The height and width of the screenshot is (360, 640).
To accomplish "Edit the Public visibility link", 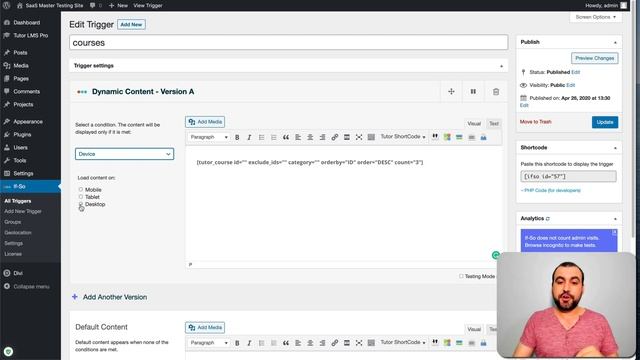I will [x=571, y=85].
